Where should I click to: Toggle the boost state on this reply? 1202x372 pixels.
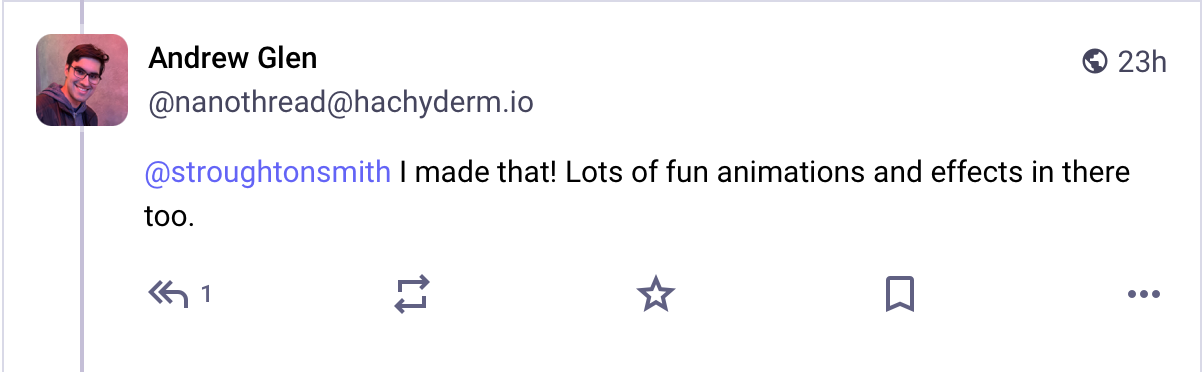coord(411,294)
